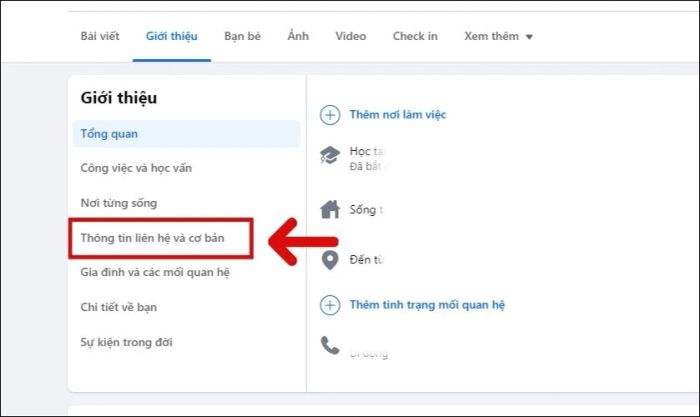Click Thêm tình trạng mối quan hệ link

click(x=427, y=305)
